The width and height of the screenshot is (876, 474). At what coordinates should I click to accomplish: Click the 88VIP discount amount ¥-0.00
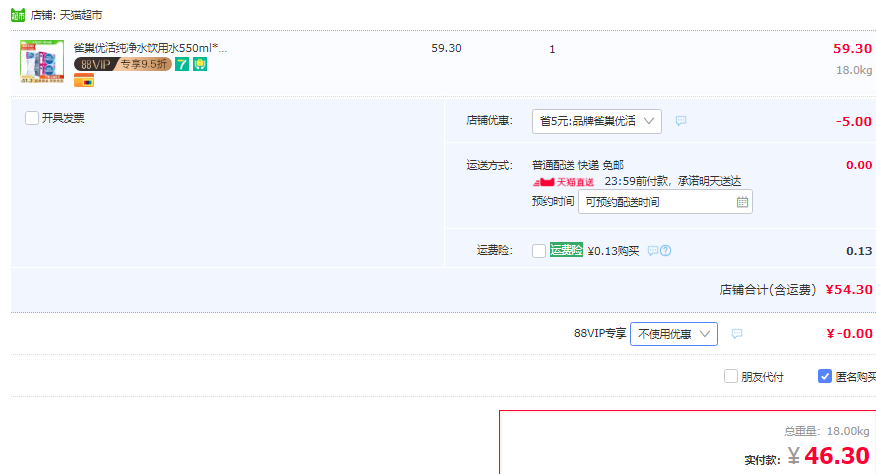click(849, 334)
